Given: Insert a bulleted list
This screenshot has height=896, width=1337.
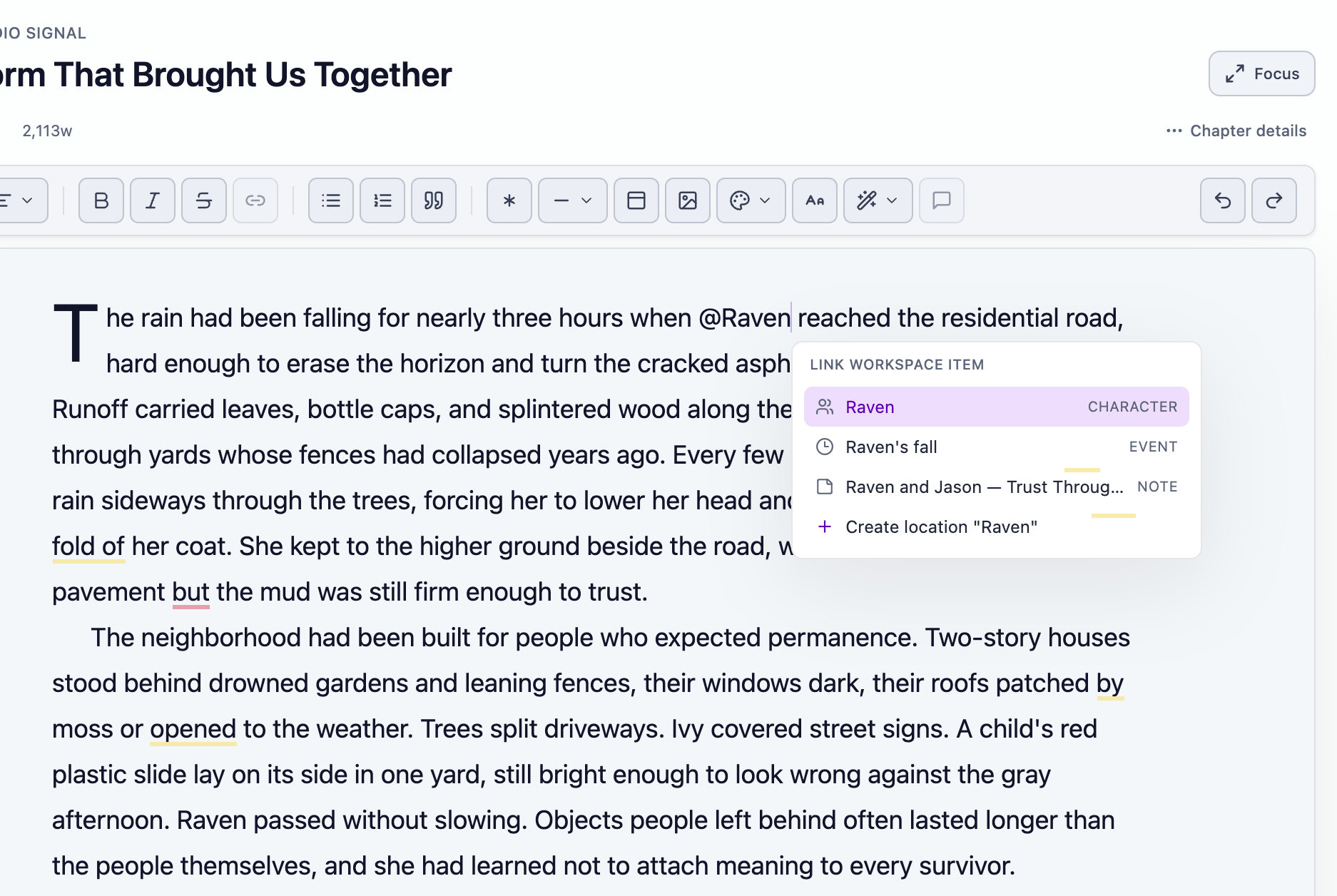Looking at the screenshot, I should pyautogui.click(x=331, y=200).
